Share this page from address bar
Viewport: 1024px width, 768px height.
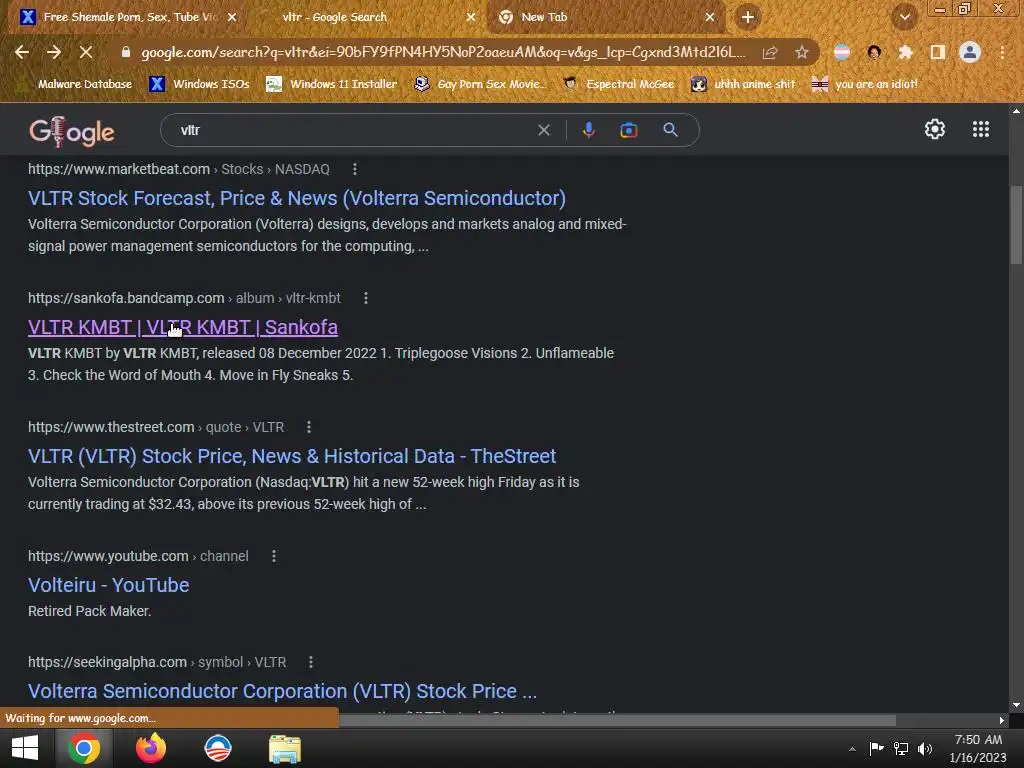[x=770, y=53]
